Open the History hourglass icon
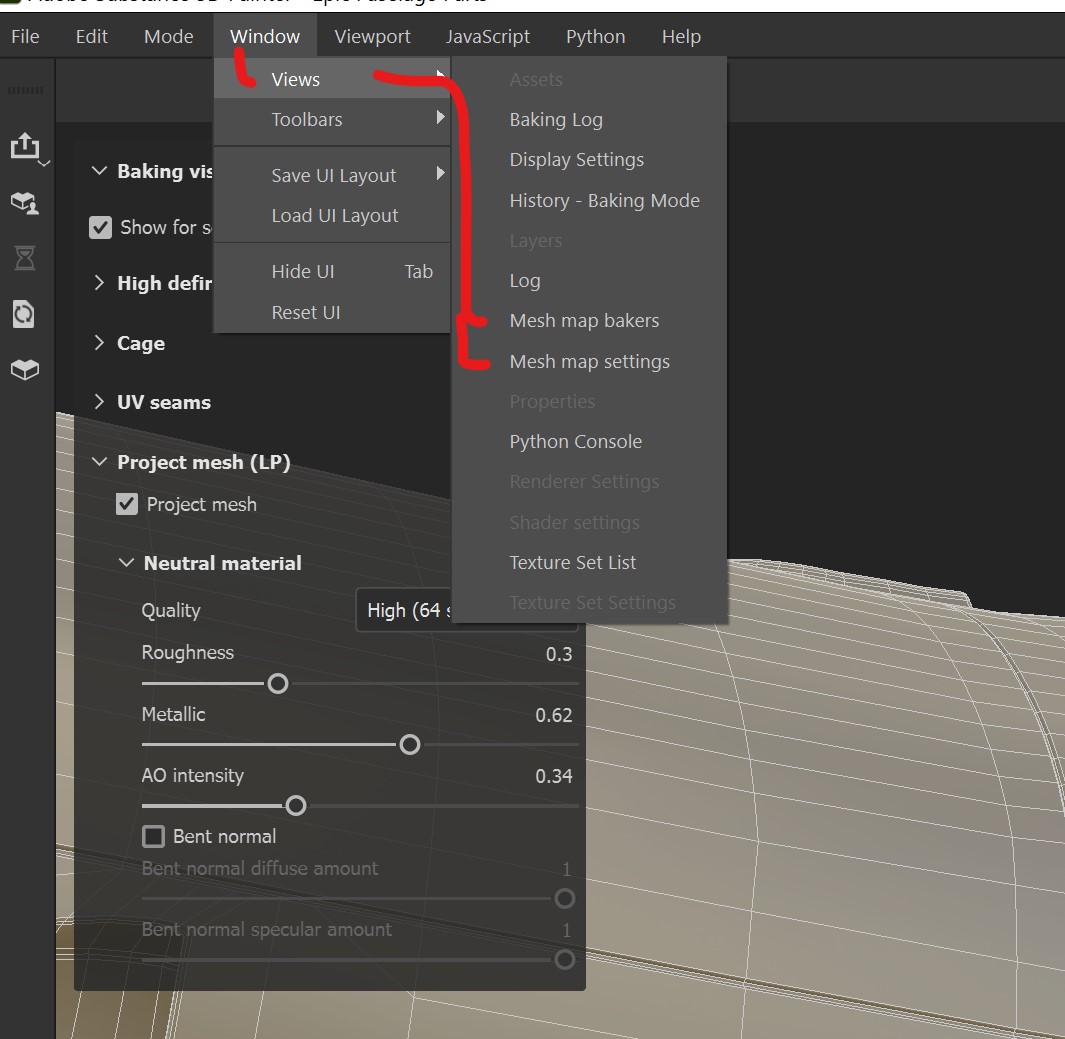1065x1039 pixels. pyautogui.click(x=25, y=258)
